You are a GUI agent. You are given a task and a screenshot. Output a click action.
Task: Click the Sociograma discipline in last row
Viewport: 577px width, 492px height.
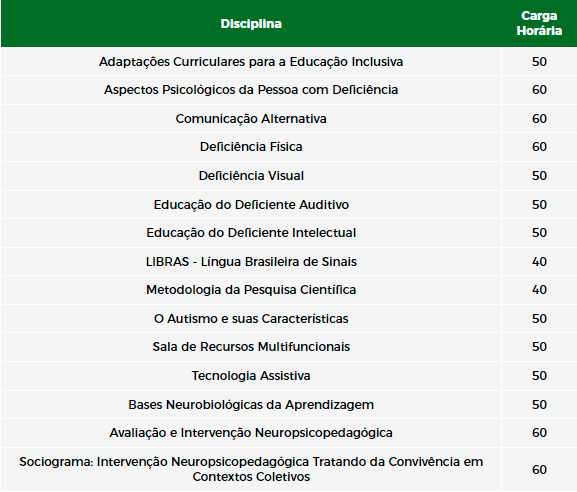pos(251,469)
